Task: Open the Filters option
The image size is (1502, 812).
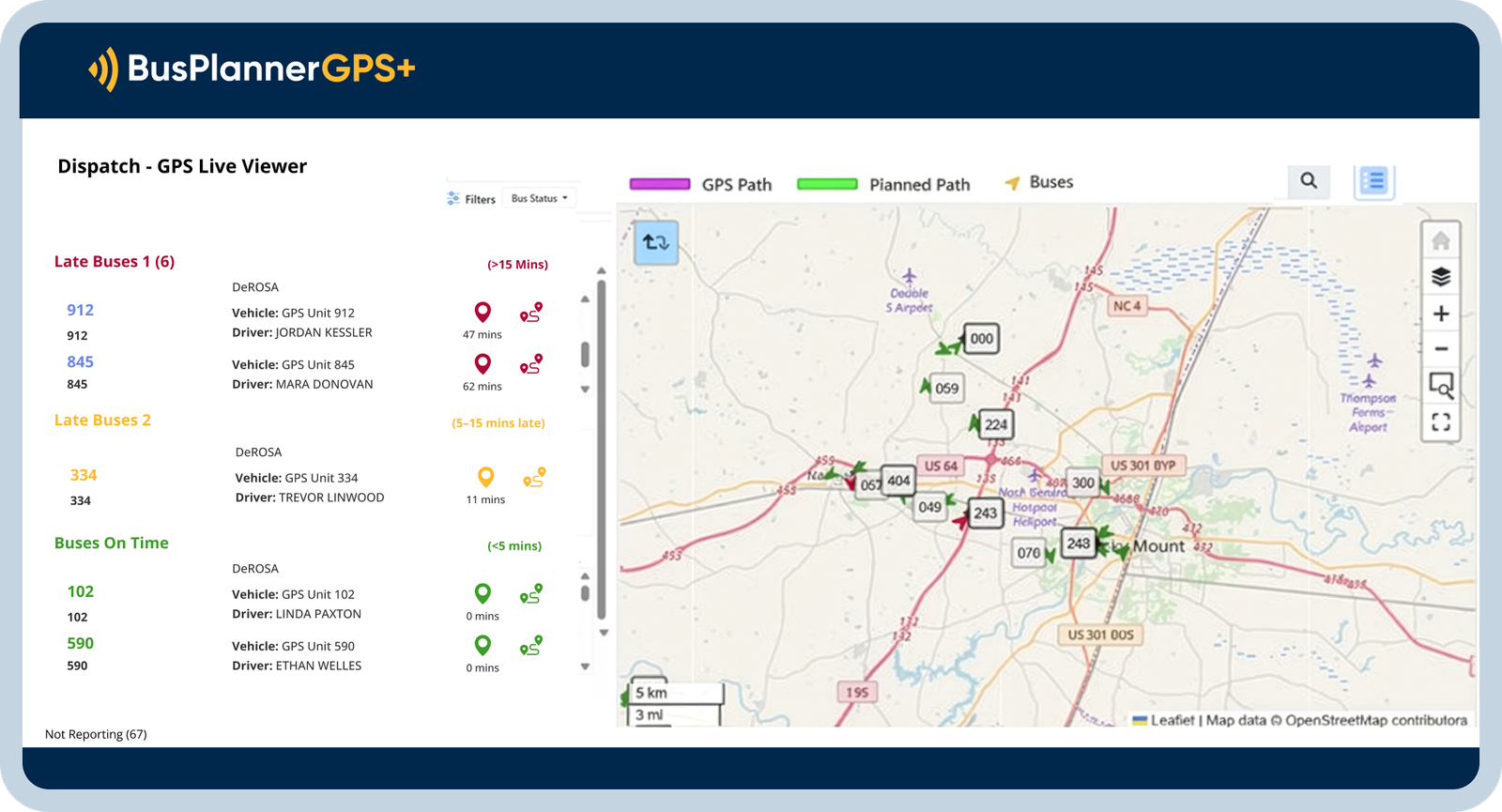Action: pyautogui.click(x=471, y=199)
